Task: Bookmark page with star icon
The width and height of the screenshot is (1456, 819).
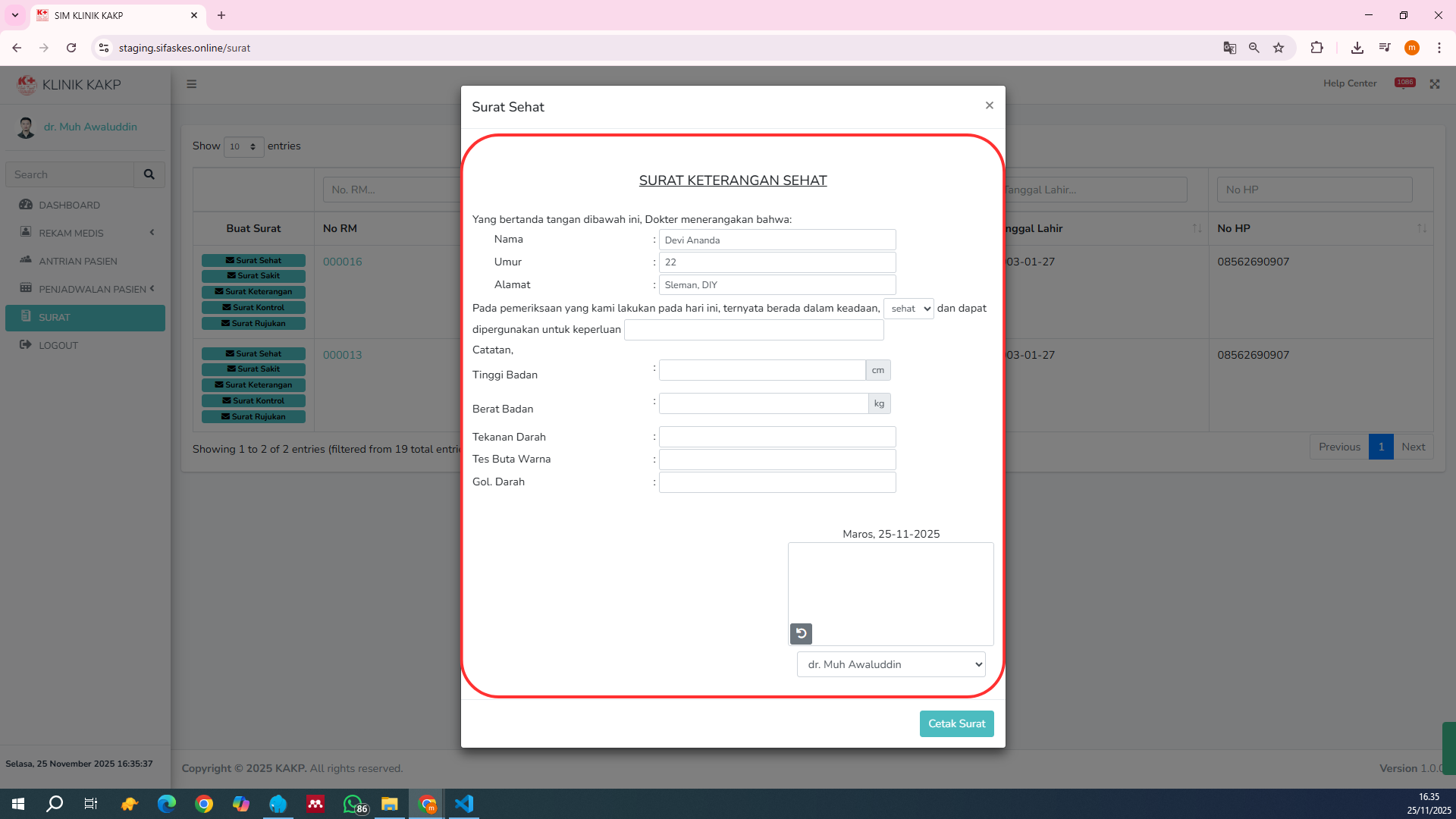Action: (x=1279, y=48)
